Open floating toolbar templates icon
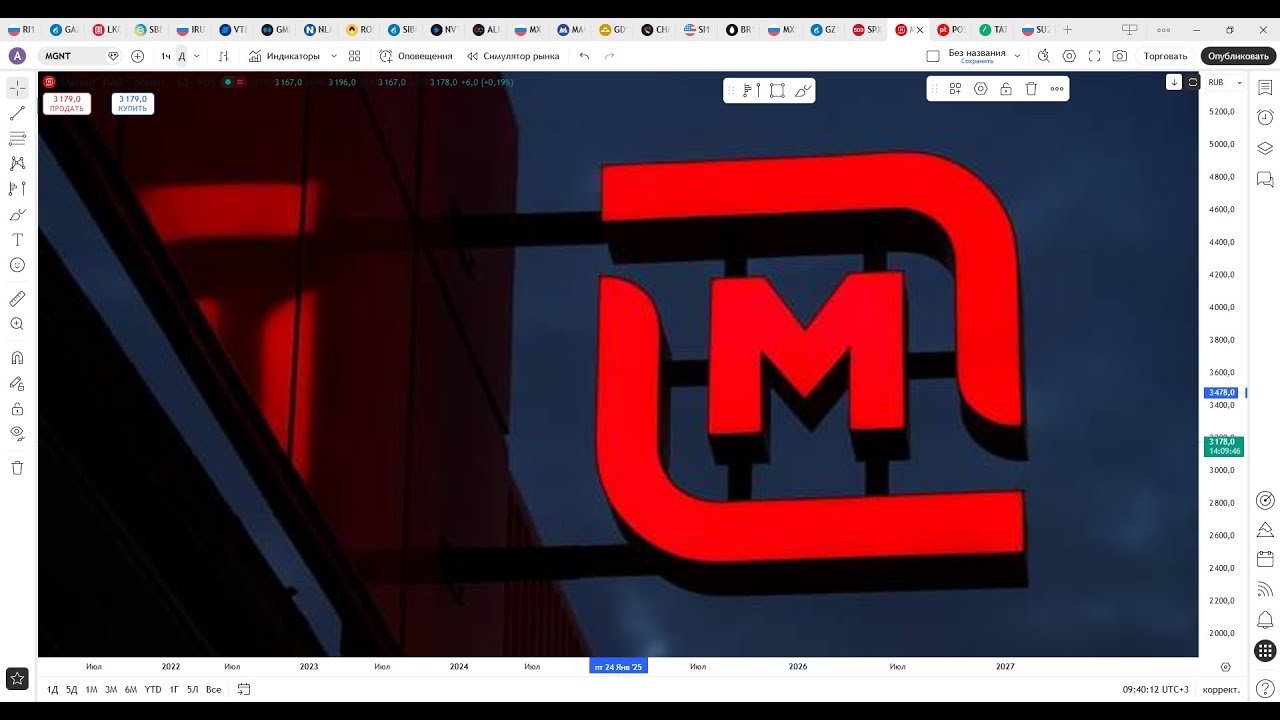The width and height of the screenshot is (1280, 720). pos(955,89)
